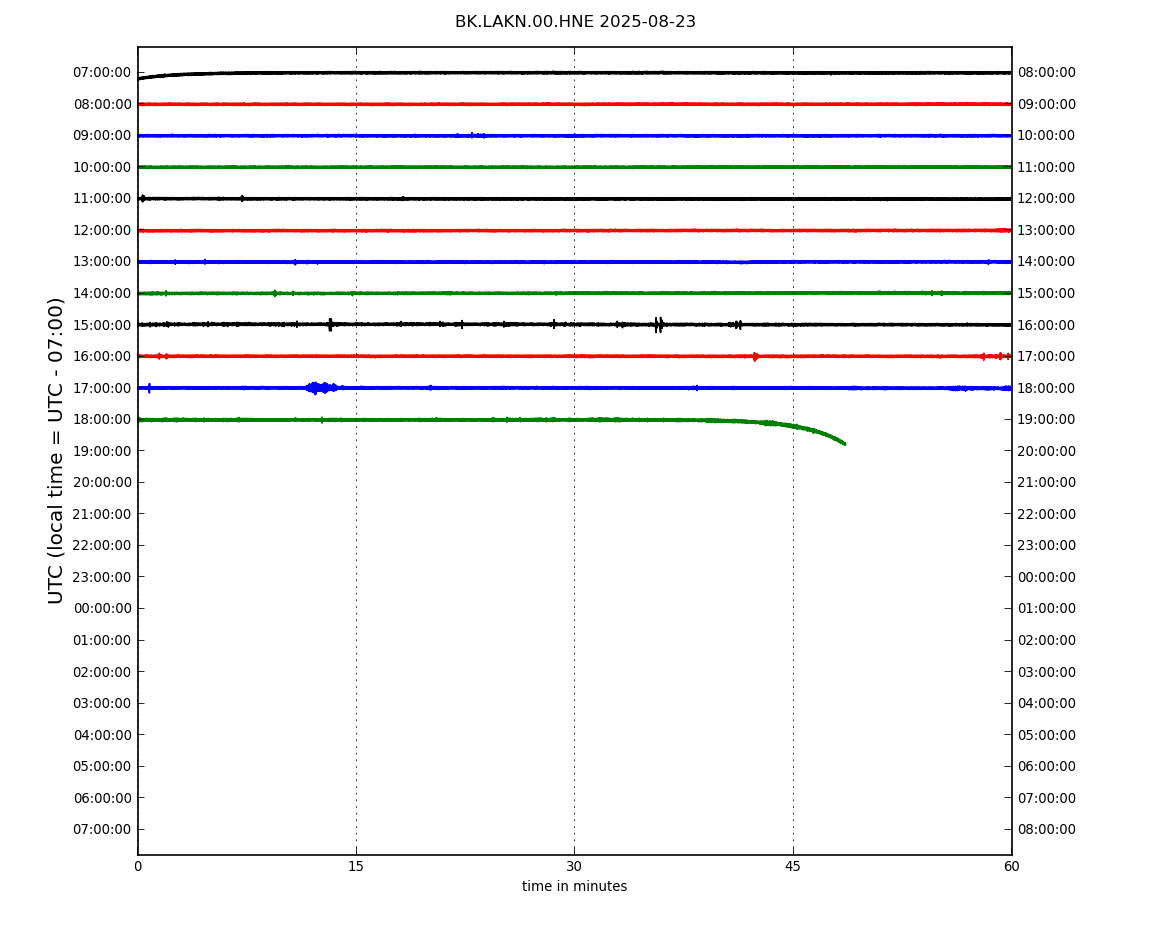Click left-axis label 08:00:00
Screen dimensions: 1150x950
click(x=103, y=104)
